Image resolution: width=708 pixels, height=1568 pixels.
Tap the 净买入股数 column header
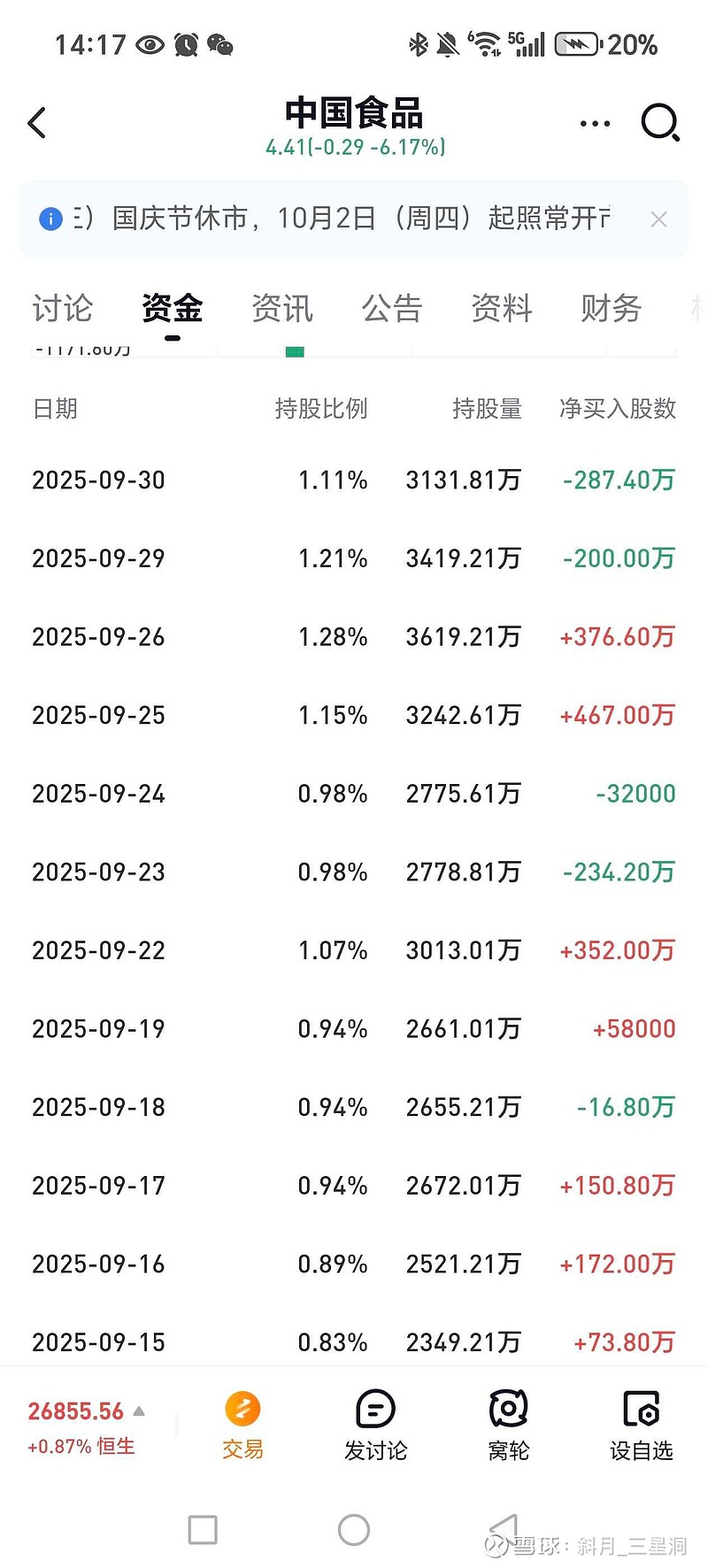(x=618, y=408)
